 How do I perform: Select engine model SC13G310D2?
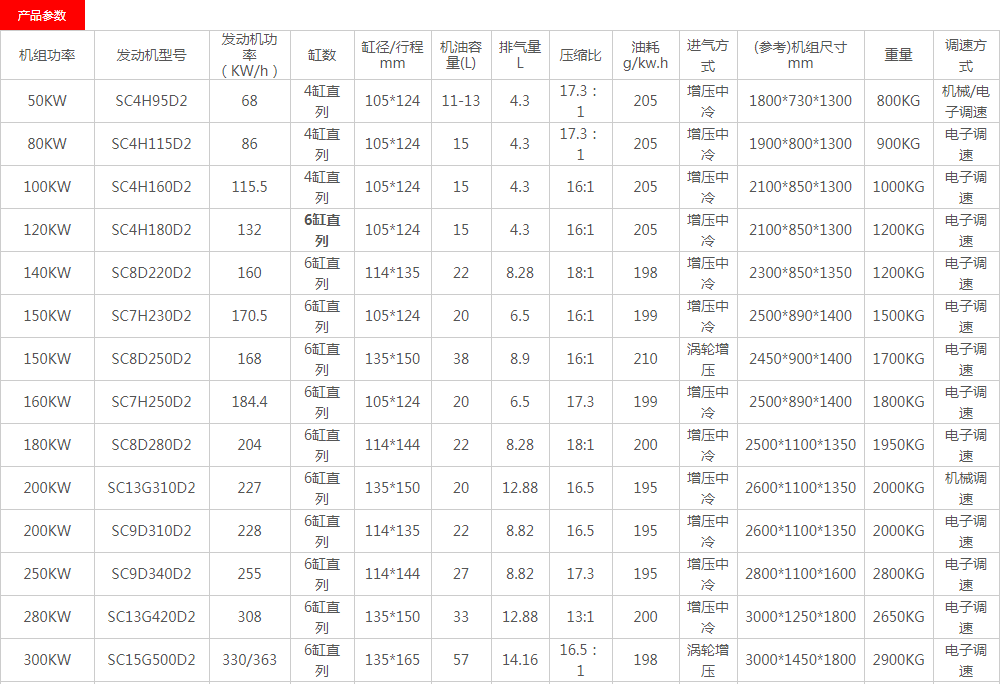pyautogui.click(x=151, y=488)
